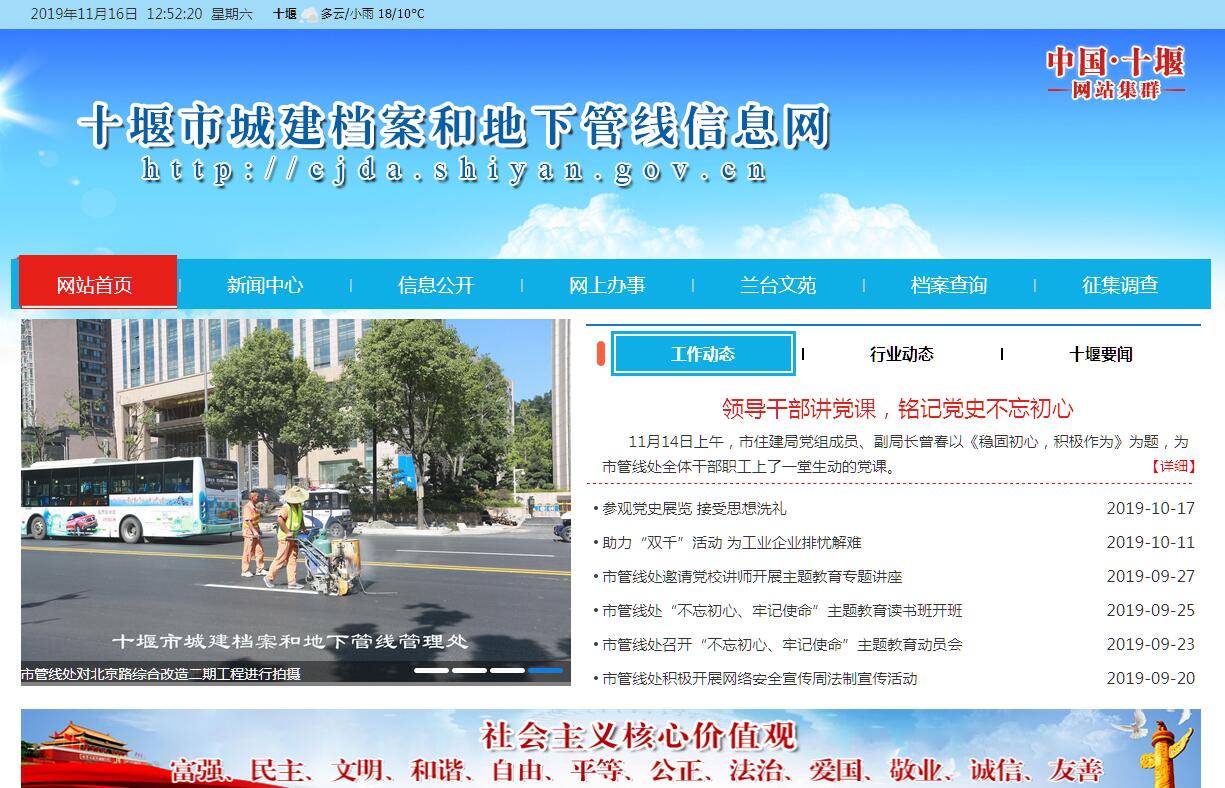1225x788 pixels.
Task: Open headline 领导干部讲党课，铭记党史不忘初心
Action: point(897,408)
